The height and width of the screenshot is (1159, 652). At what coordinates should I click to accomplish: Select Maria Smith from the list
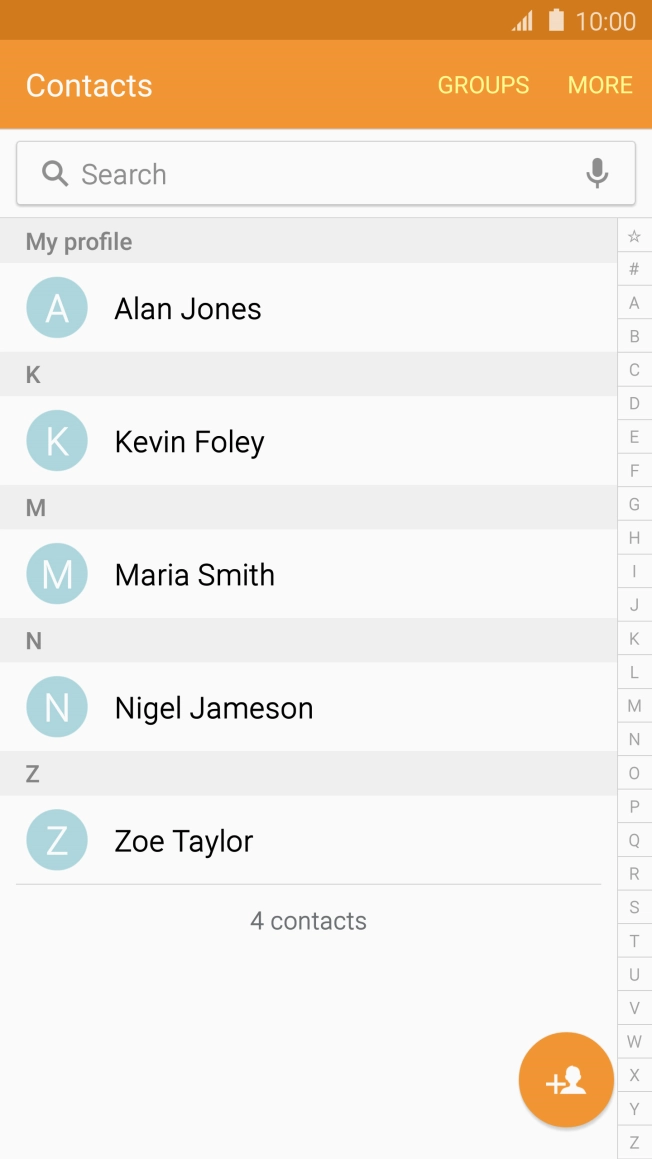coord(195,575)
